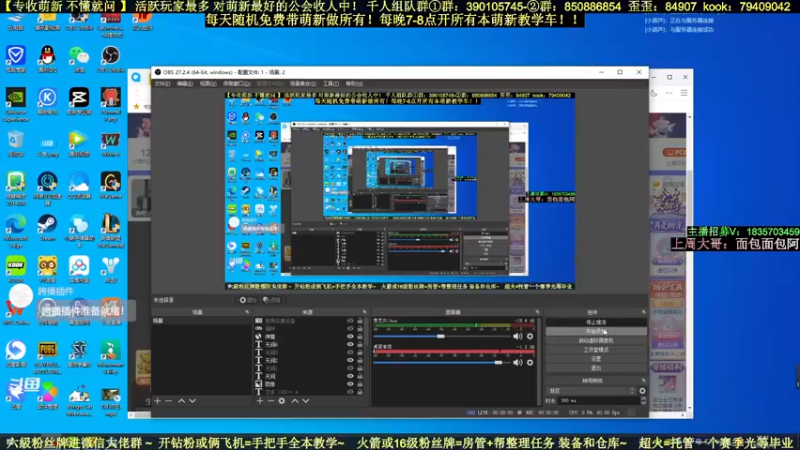Image resolution: width=800 pixels, height=450 pixels.
Task: Select the 弹幕 source row
Action: tap(304, 337)
